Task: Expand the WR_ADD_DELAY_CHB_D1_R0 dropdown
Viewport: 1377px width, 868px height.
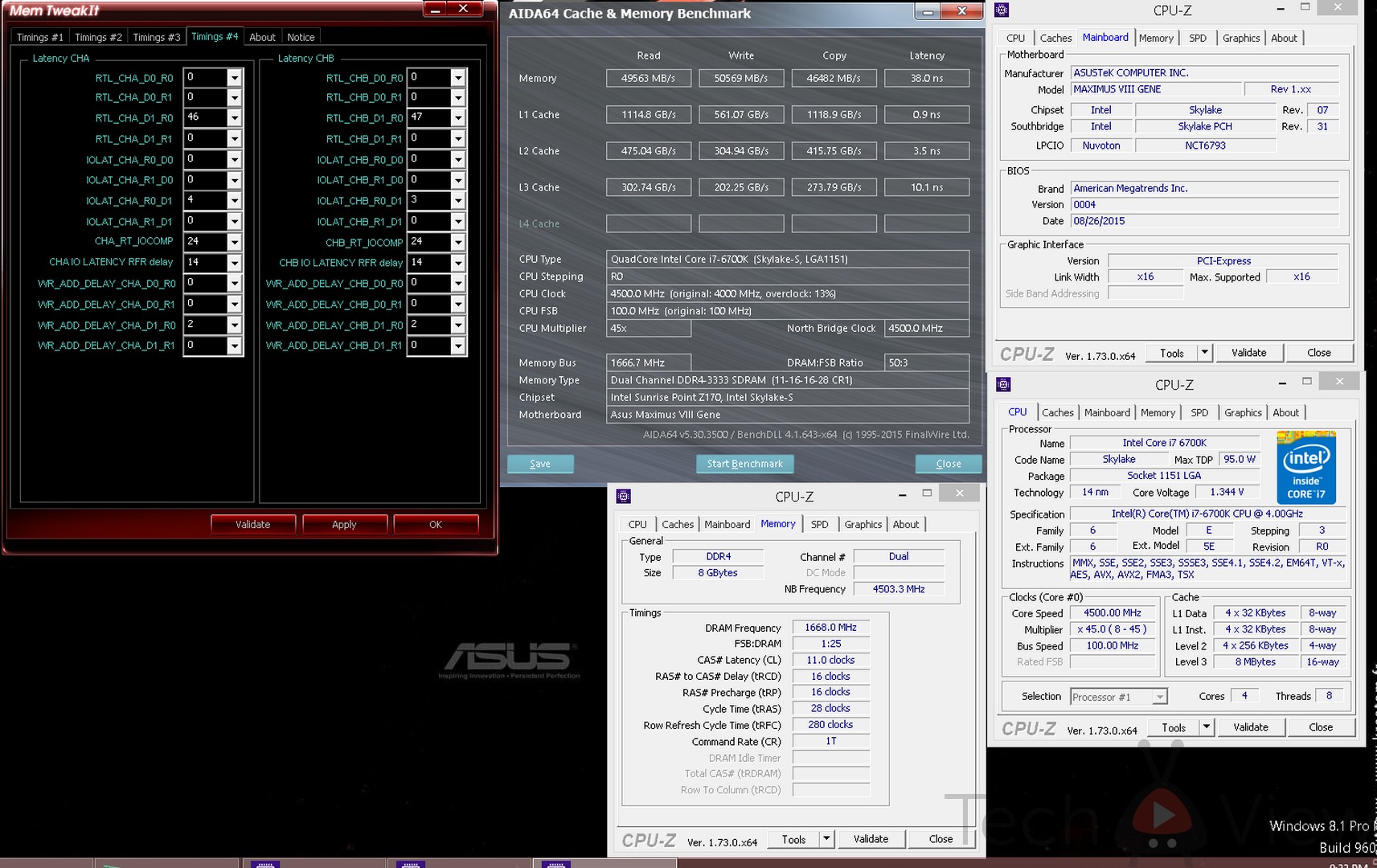Action: [x=457, y=325]
